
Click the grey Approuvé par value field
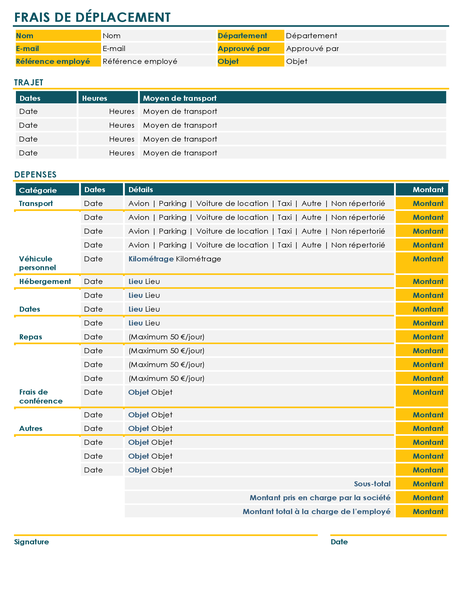click(365, 48)
